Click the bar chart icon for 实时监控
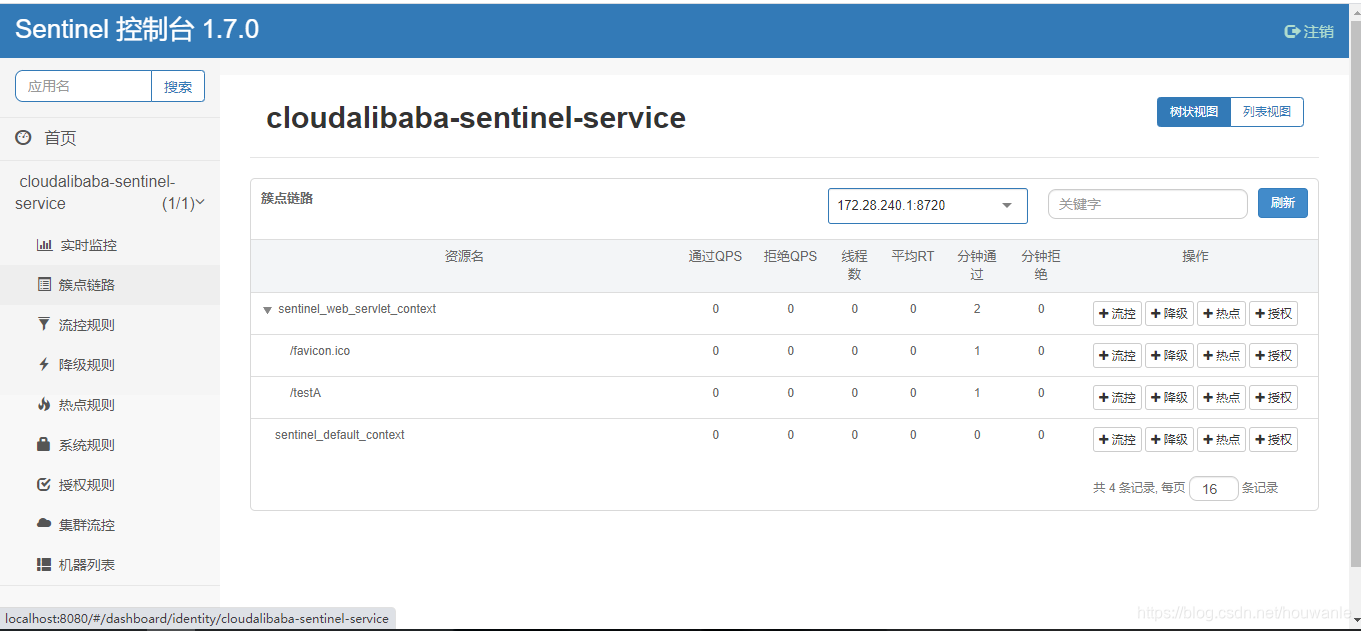1361x631 pixels. [x=44, y=245]
